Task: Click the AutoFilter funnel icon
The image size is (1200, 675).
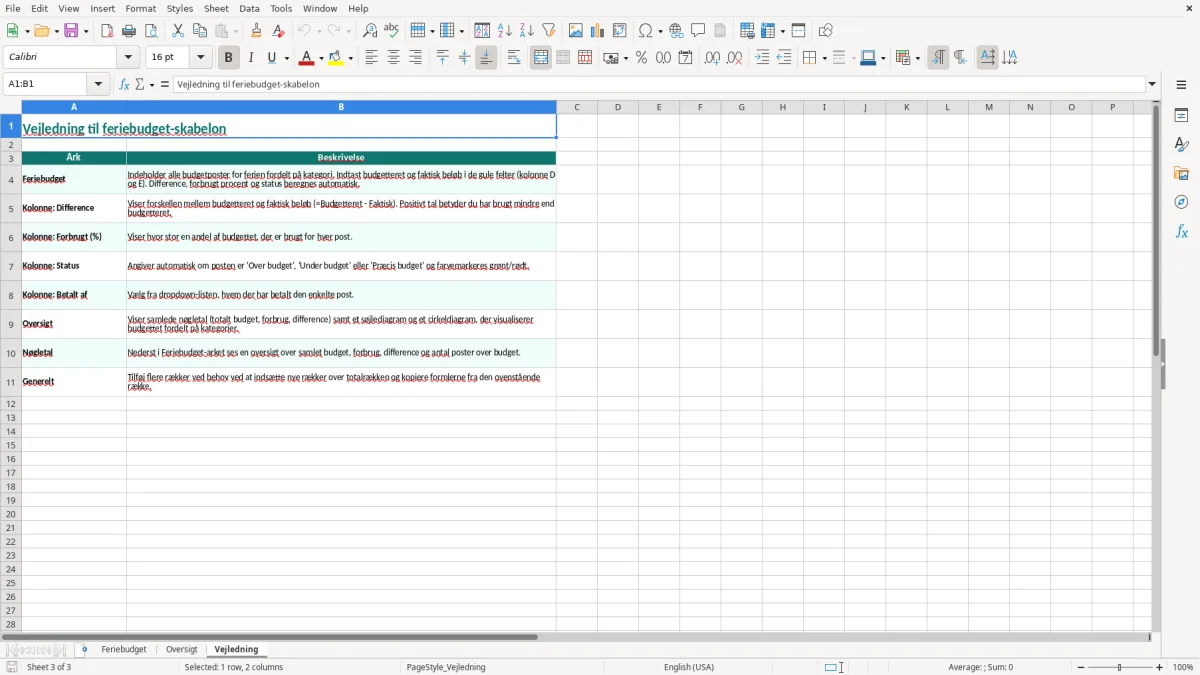Action: tap(549, 31)
